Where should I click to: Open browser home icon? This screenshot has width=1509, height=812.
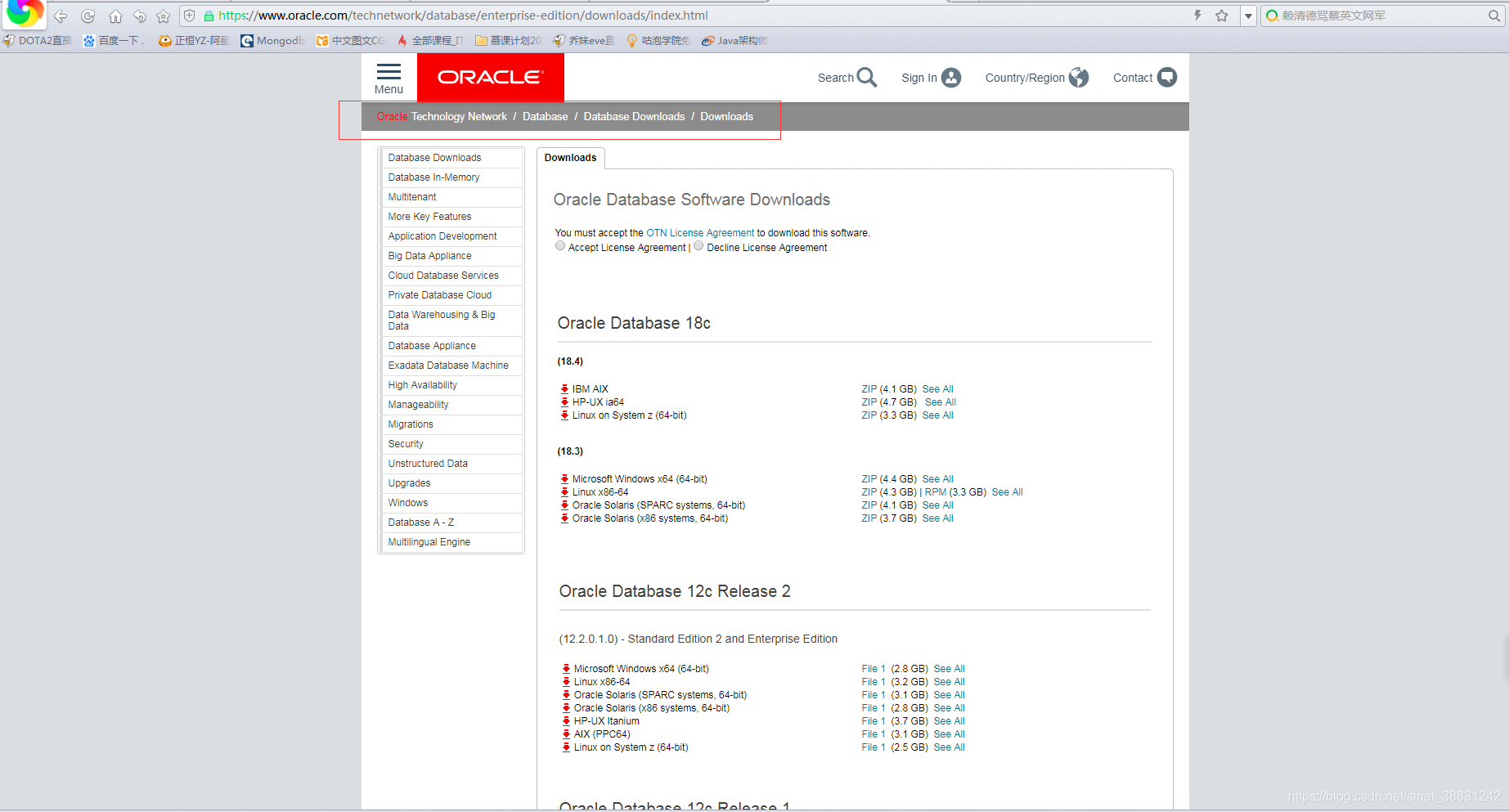pyautogui.click(x=115, y=16)
